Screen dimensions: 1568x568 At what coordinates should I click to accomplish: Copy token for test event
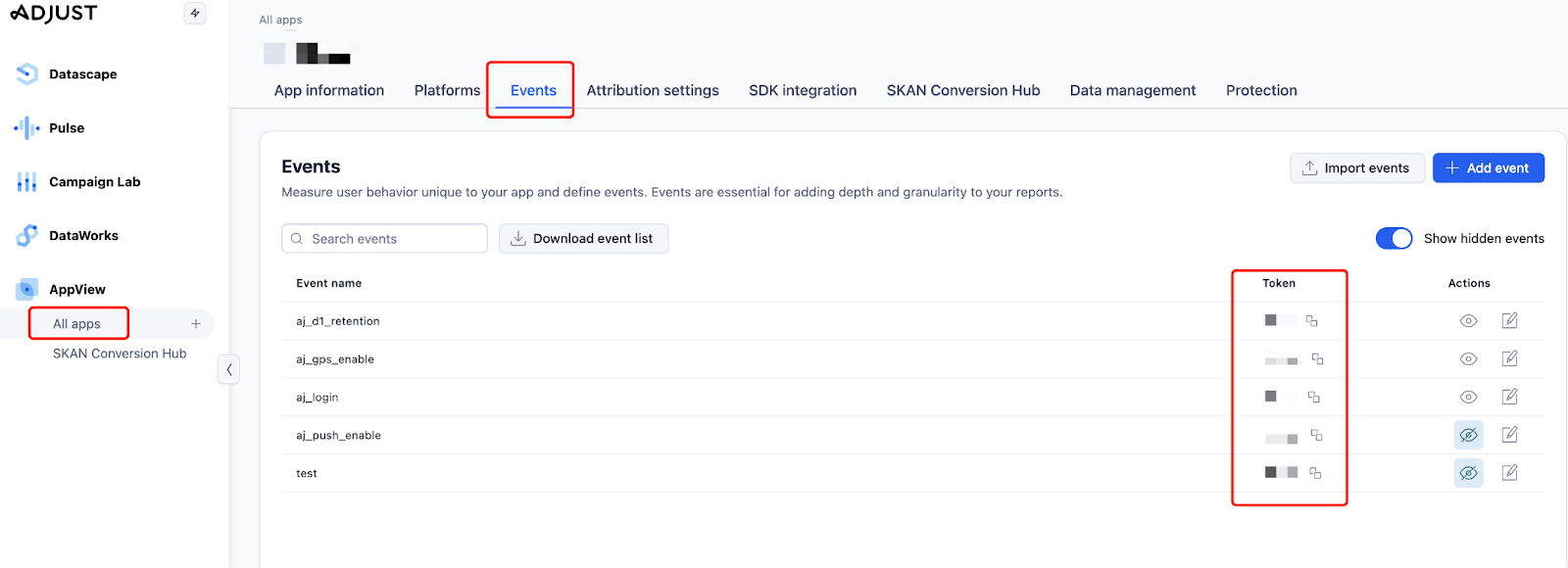[1316, 473]
